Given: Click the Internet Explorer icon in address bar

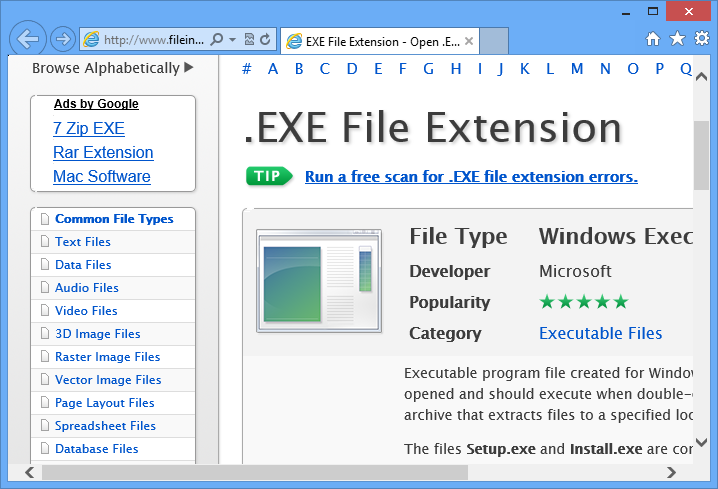Looking at the screenshot, I should point(91,40).
